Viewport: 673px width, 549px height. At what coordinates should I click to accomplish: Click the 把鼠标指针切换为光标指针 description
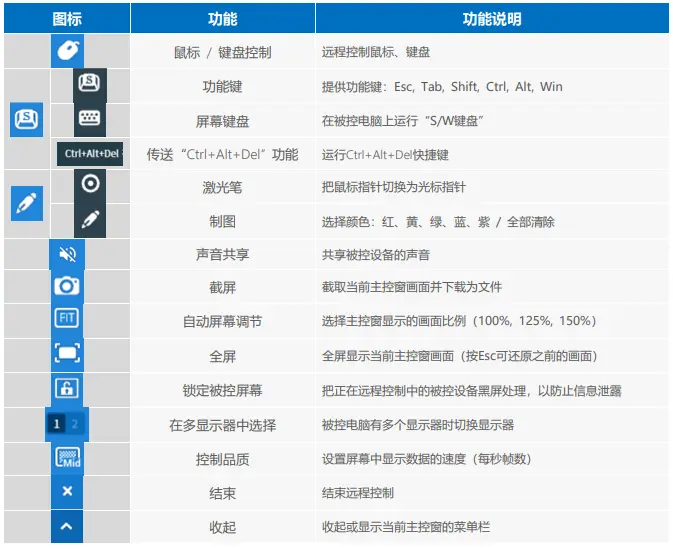click(x=394, y=187)
